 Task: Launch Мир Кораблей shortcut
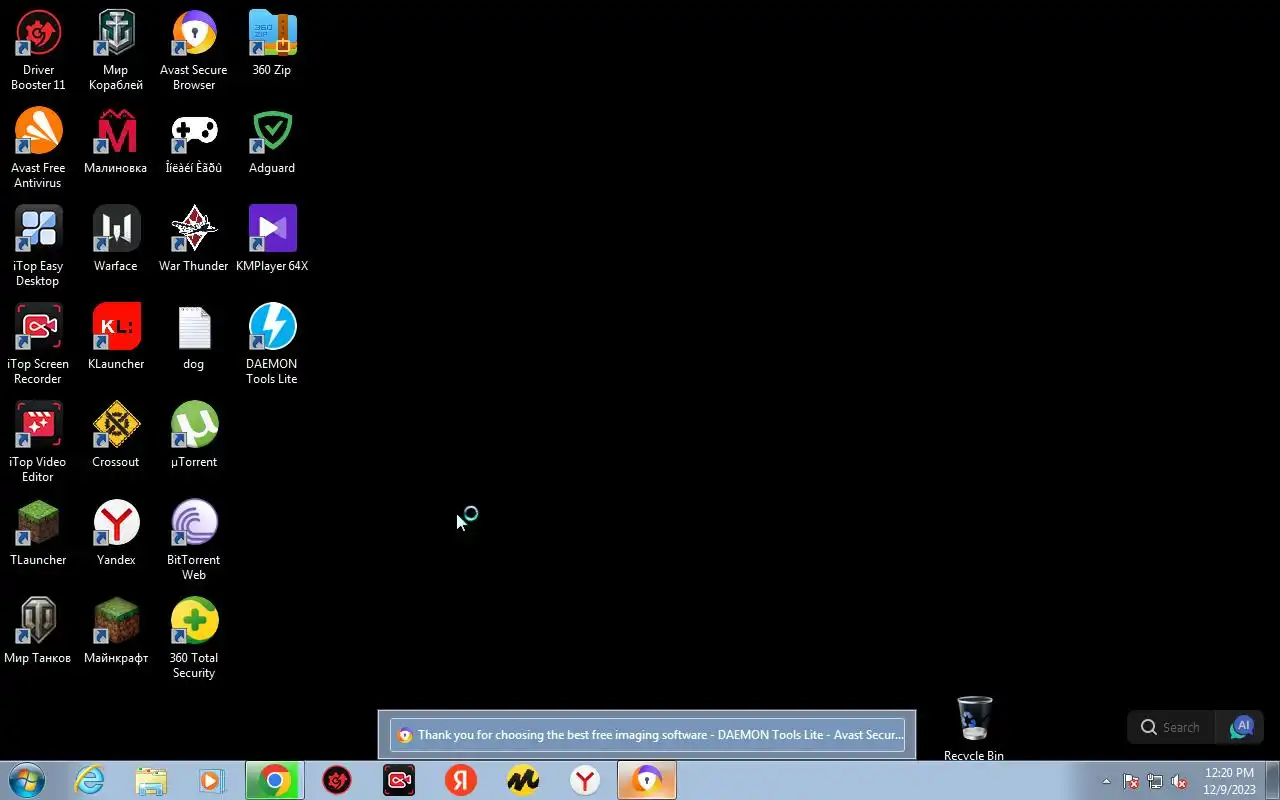116,50
